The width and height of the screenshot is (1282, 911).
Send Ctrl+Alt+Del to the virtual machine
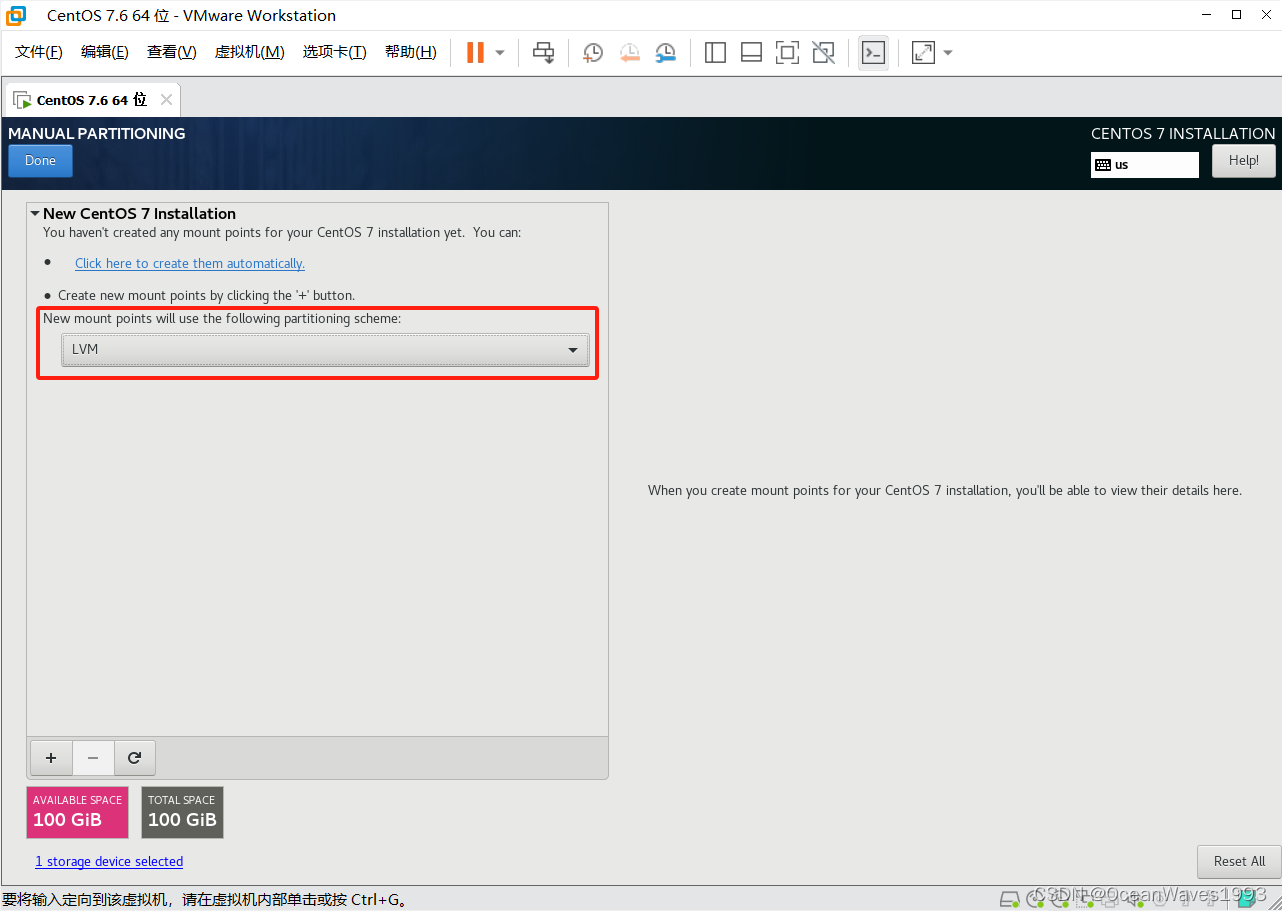click(x=543, y=53)
